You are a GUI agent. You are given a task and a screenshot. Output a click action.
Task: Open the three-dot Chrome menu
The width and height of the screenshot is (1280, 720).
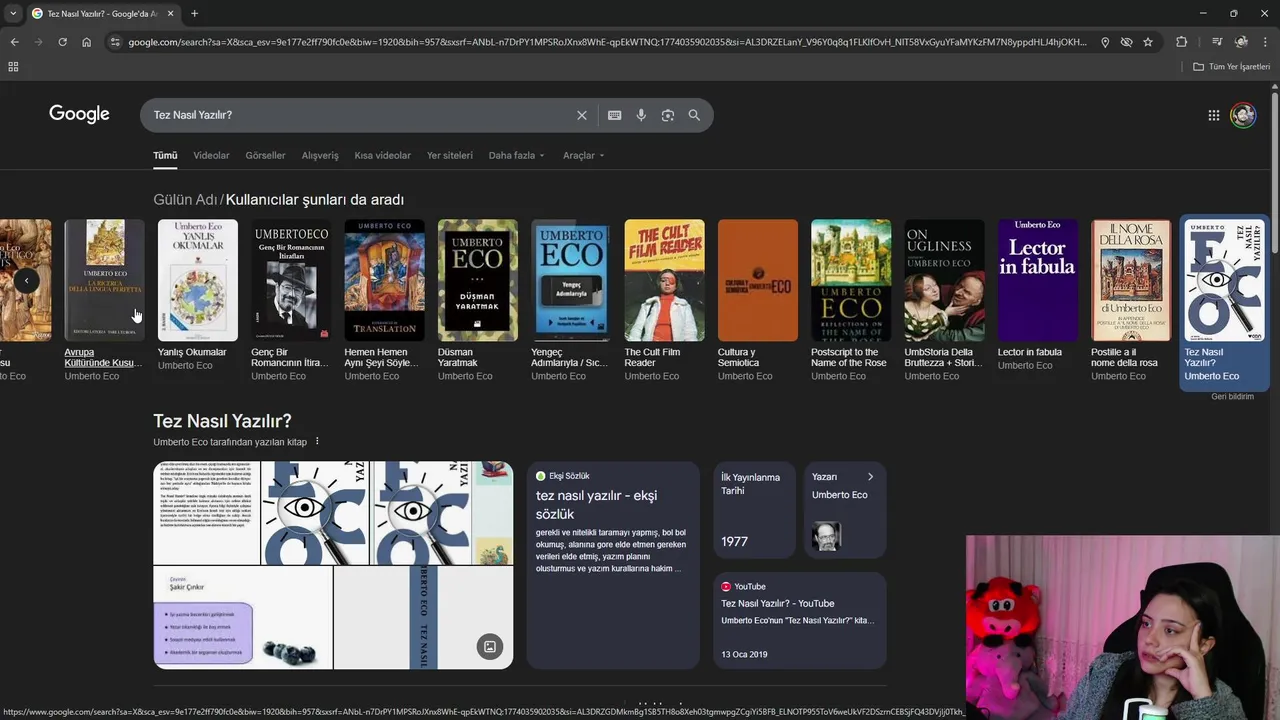(x=1266, y=42)
